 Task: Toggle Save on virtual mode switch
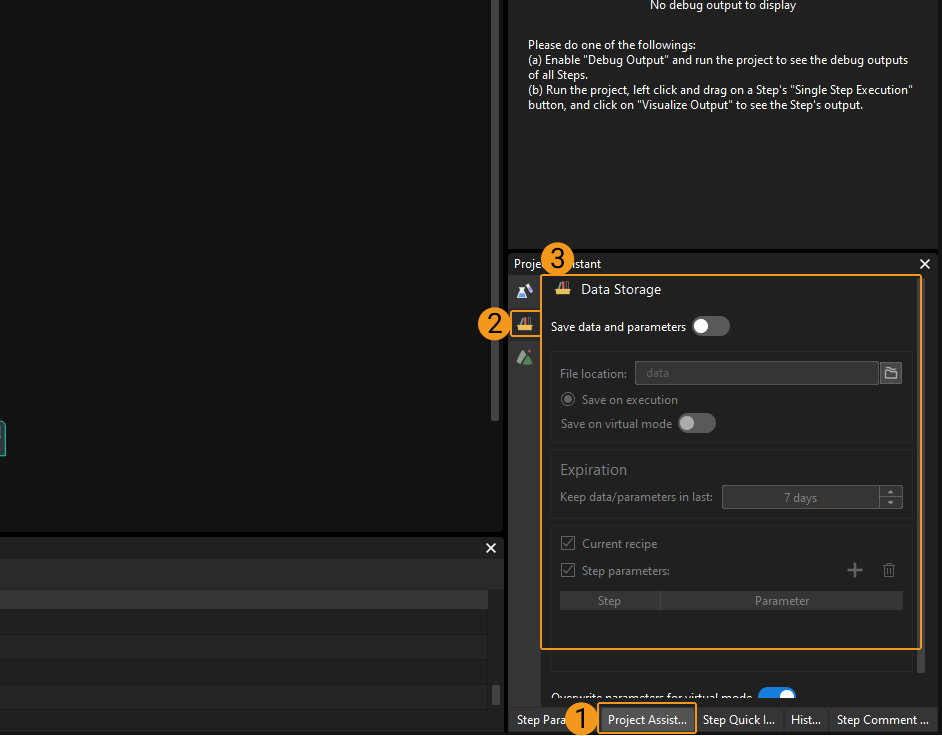[697, 424]
